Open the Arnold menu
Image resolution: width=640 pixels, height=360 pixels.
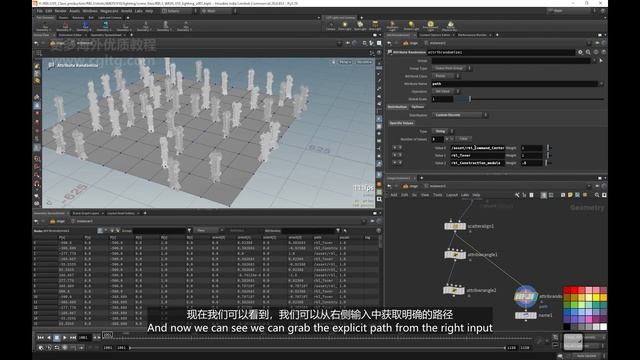[127, 11]
